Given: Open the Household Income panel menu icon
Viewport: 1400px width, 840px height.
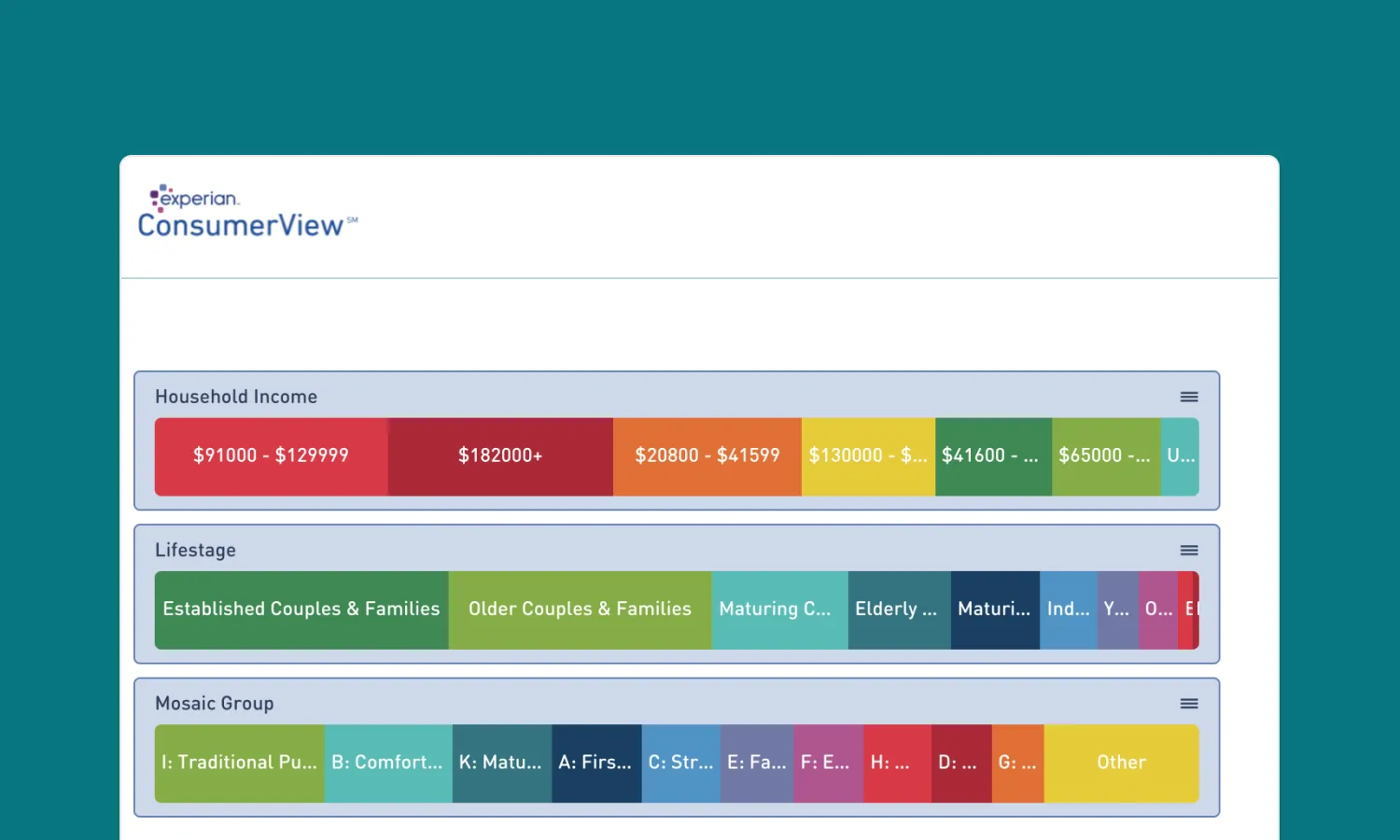Looking at the screenshot, I should pos(1188,397).
